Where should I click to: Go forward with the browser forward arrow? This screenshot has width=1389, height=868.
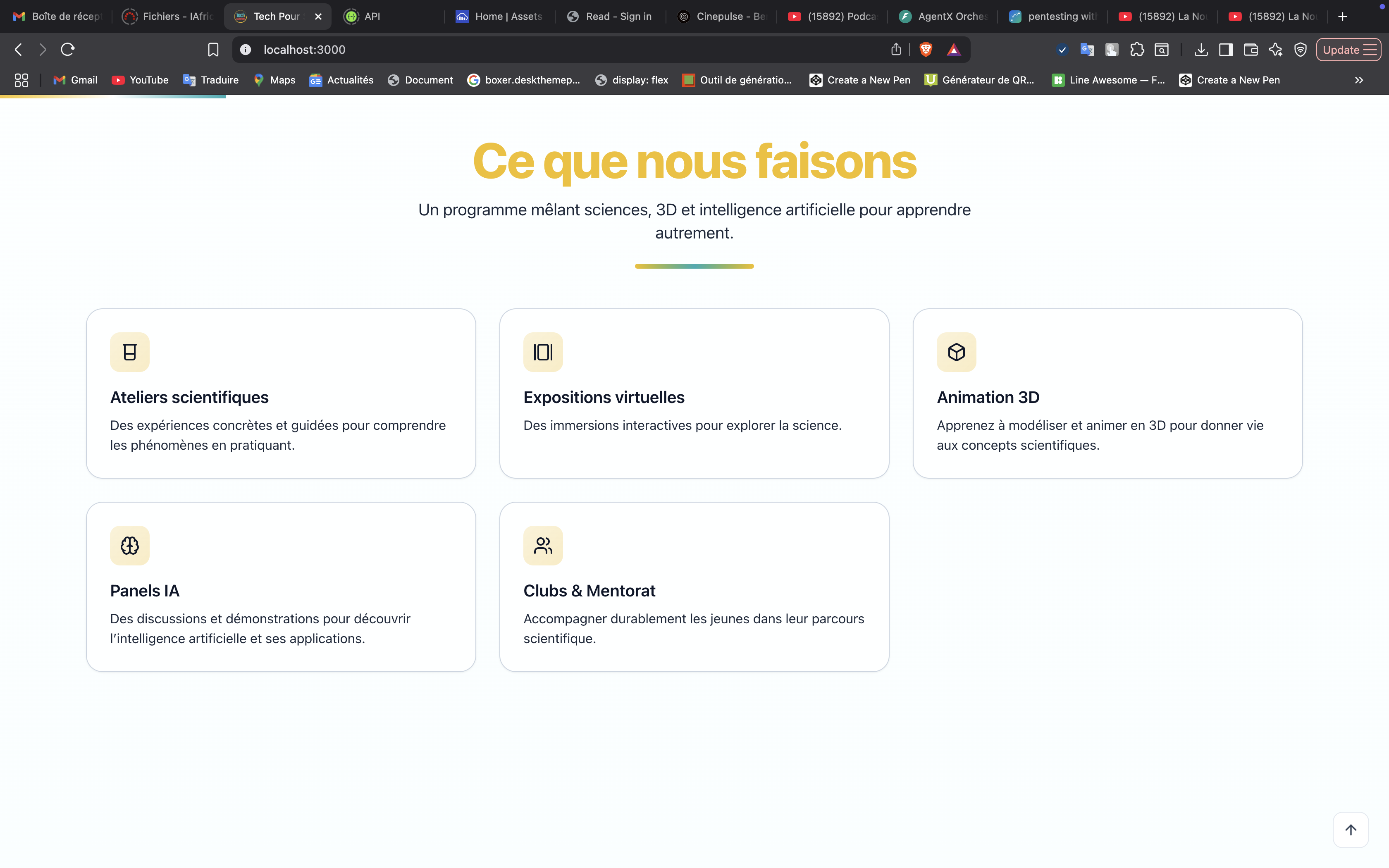tap(43, 49)
